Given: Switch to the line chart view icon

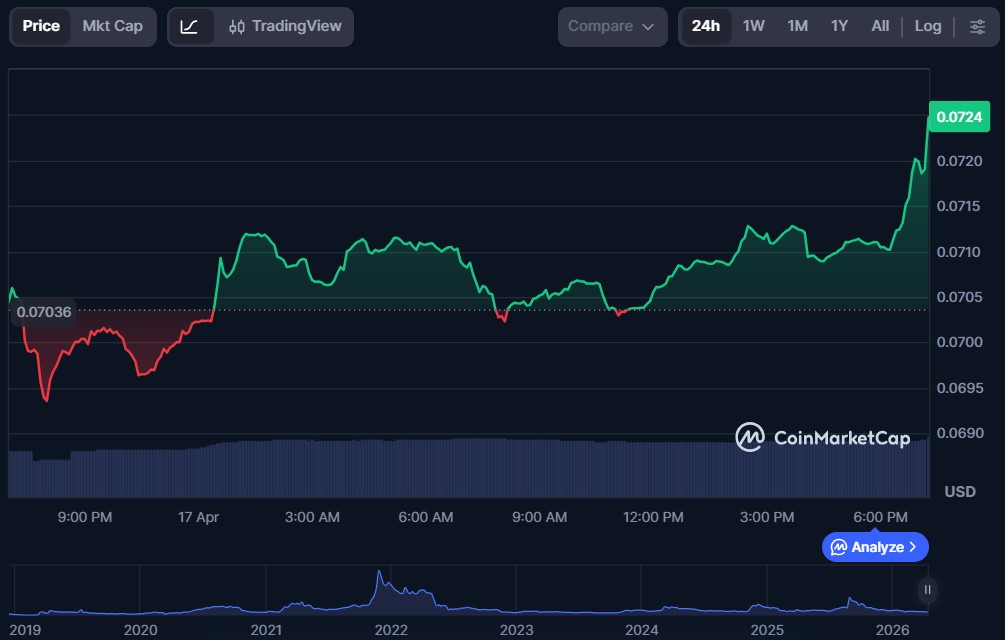Looking at the screenshot, I should pos(190,26).
